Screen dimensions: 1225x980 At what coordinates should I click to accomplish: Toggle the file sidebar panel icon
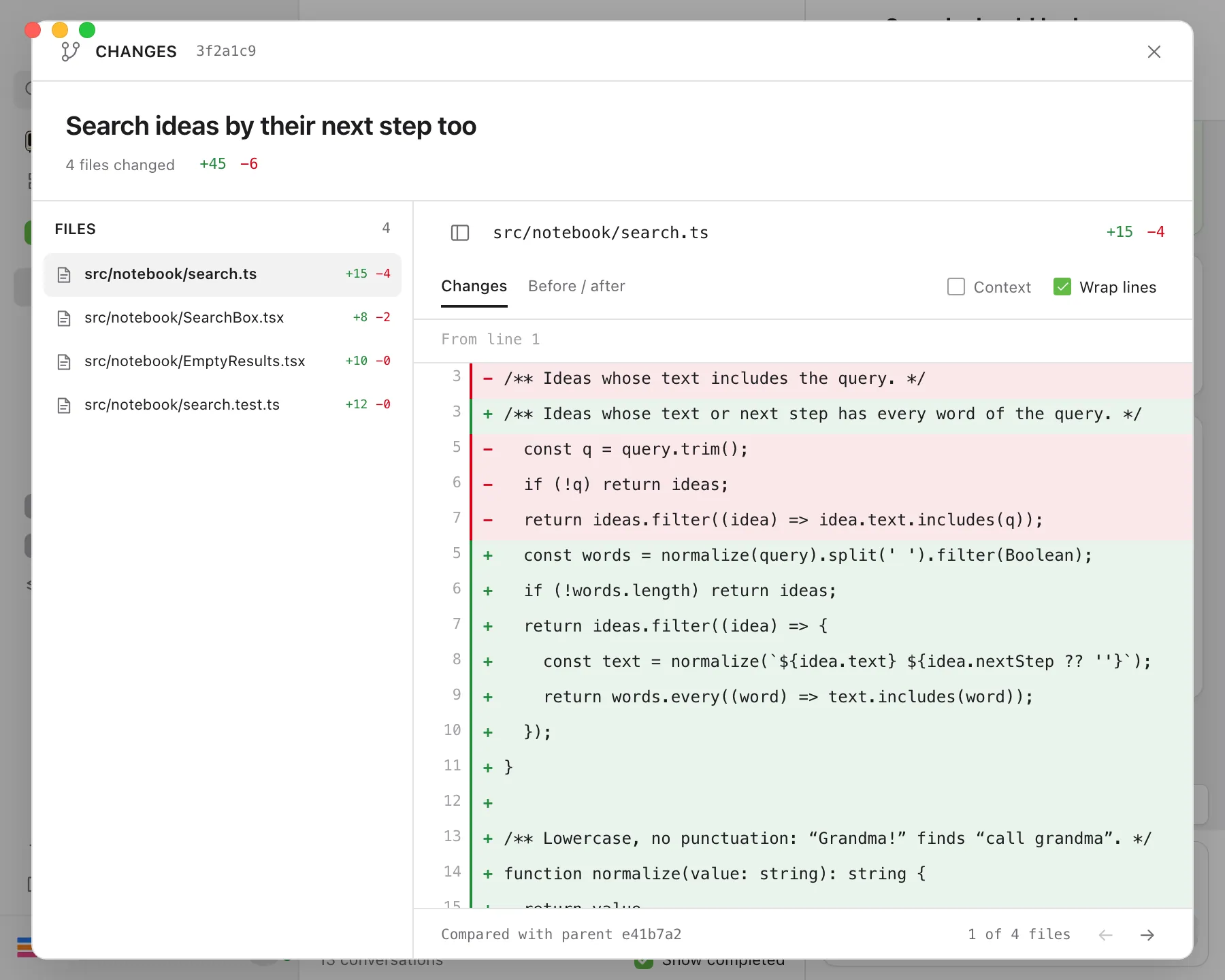pos(460,233)
